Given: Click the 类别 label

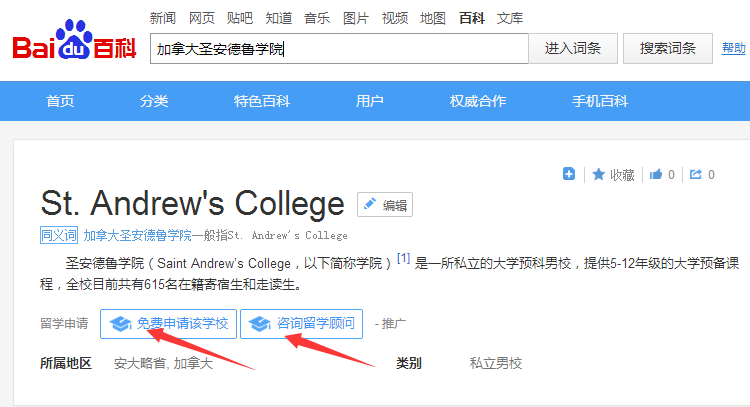Looking at the screenshot, I should pyautogui.click(x=409, y=363).
